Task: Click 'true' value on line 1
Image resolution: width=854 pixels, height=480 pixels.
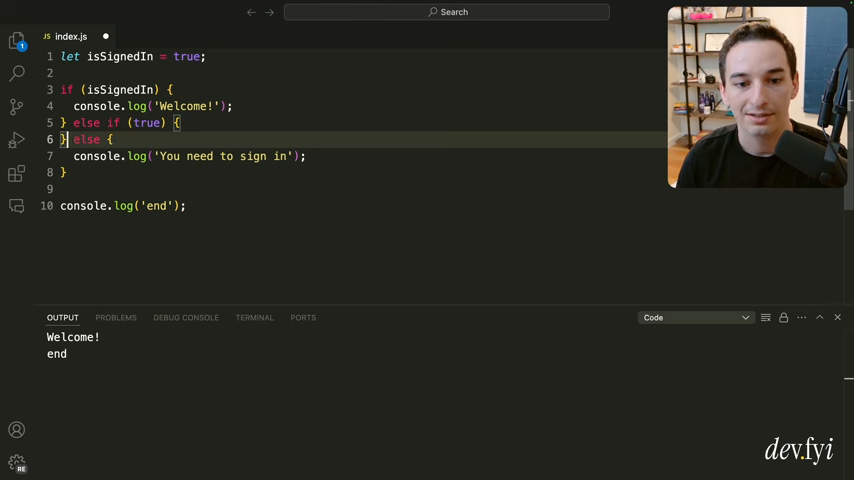Action: coord(186,57)
